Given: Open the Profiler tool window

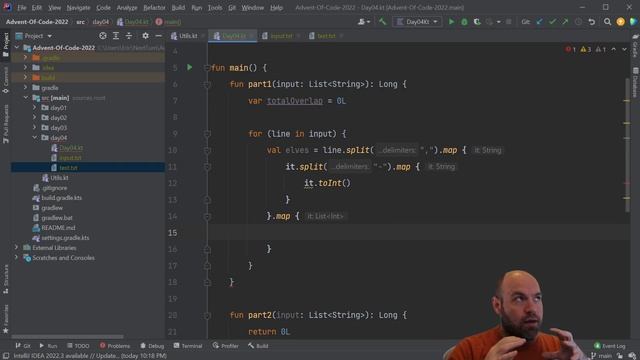Looking at the screenshot, I should pos(225,346).
